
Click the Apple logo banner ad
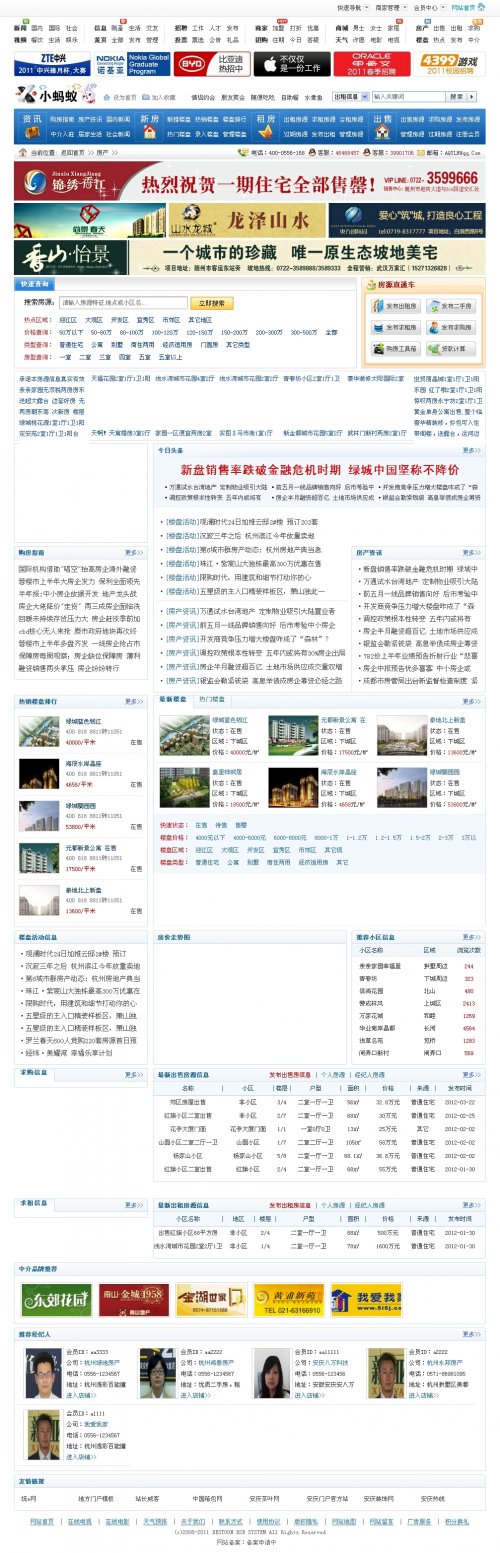tap(290, 64)
